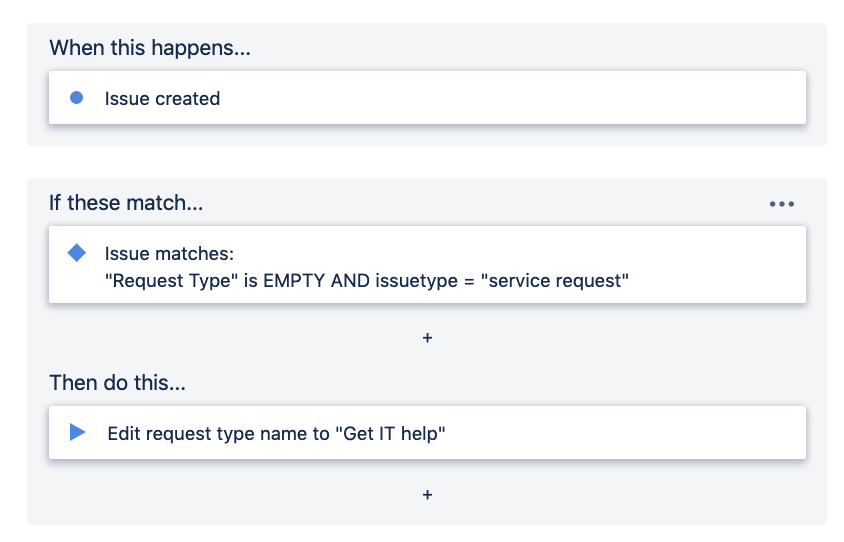Select the "Issue created" trigger label
Image resolution: width=844 pixels, height=542 pixels.
click(162, 99)
